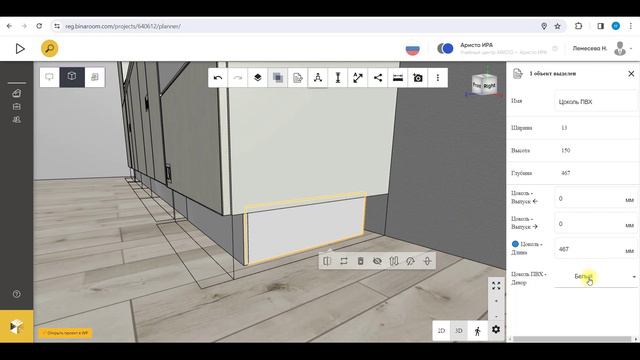Activate the diagonal measure arrow tool
This screenshot has width=640, height=360.
tap(358, 78)
